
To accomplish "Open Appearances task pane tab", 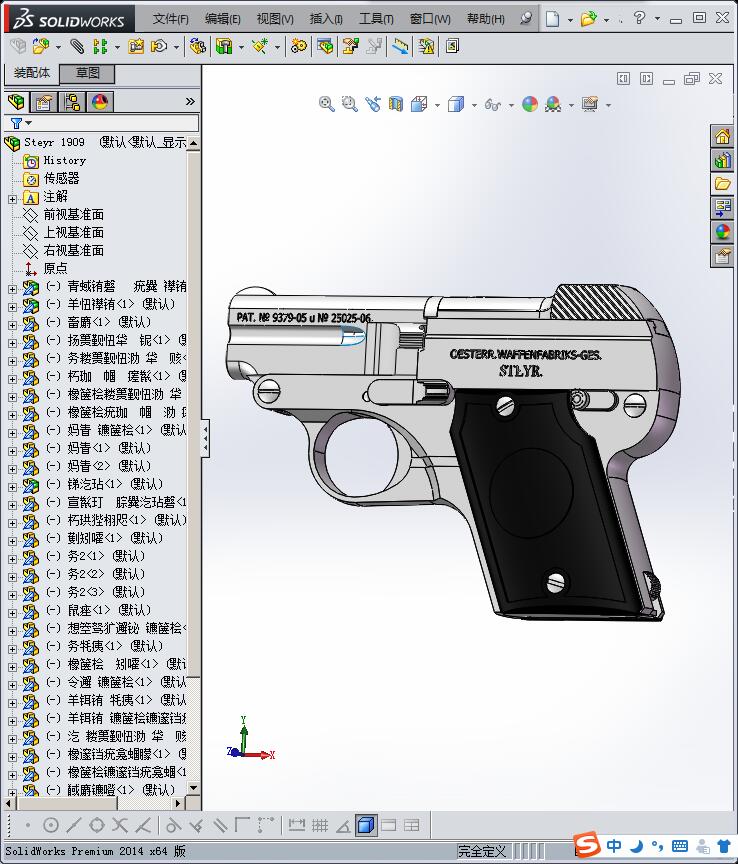I will coord(723,231).
